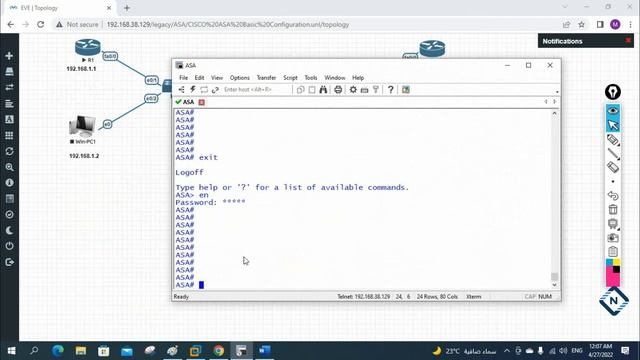
Task: Click EVE sidebar Close lab power icon
Action: (9, 246)
